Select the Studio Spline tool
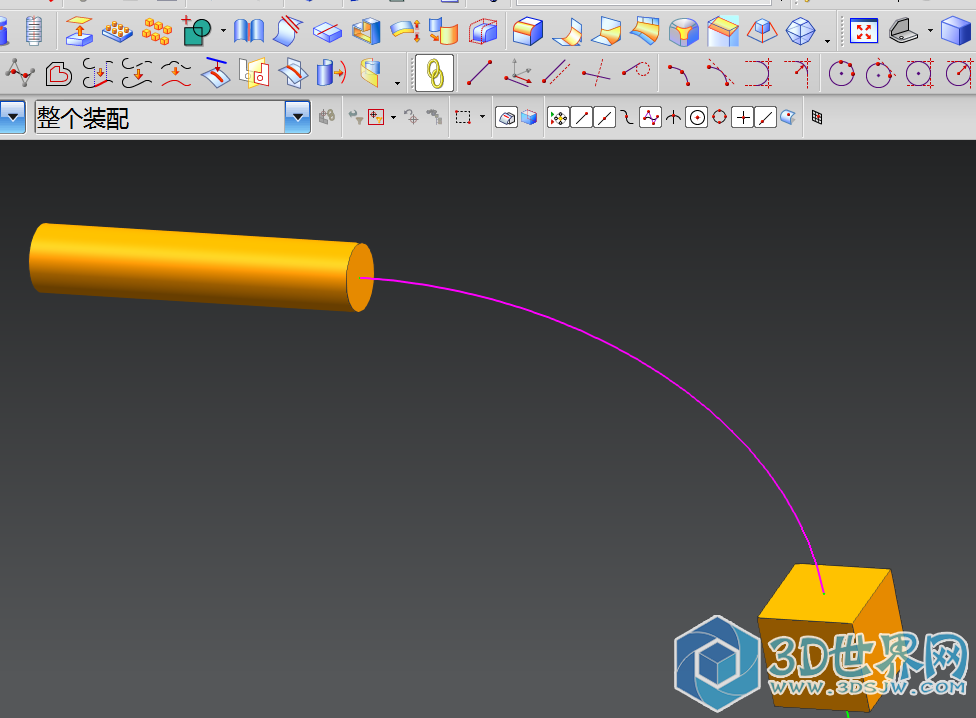This screenshot has width=976, height=718. 19,73
